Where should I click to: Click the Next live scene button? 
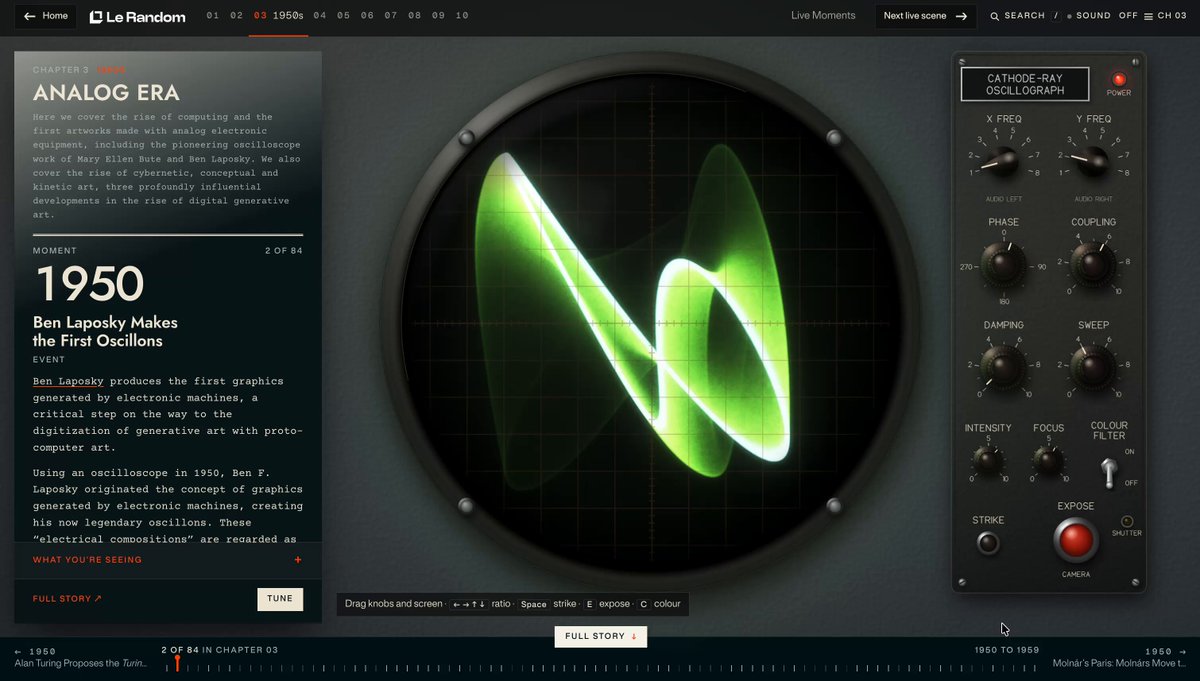tap(925, 16)
